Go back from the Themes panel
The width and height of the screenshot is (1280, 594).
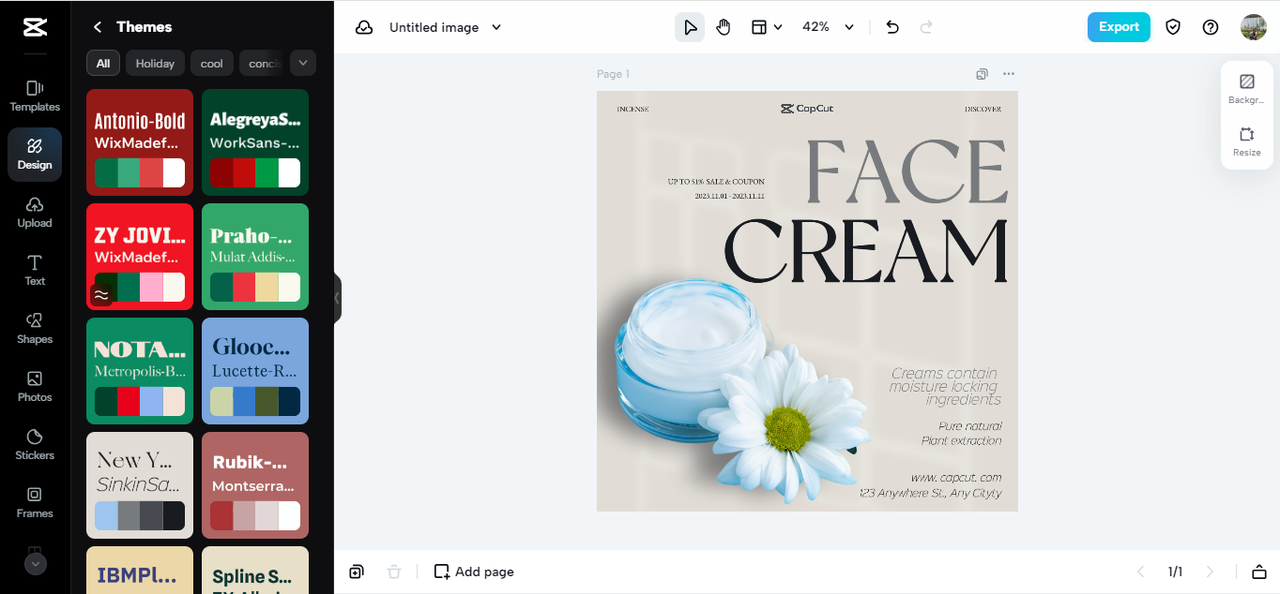coord(97,27)
